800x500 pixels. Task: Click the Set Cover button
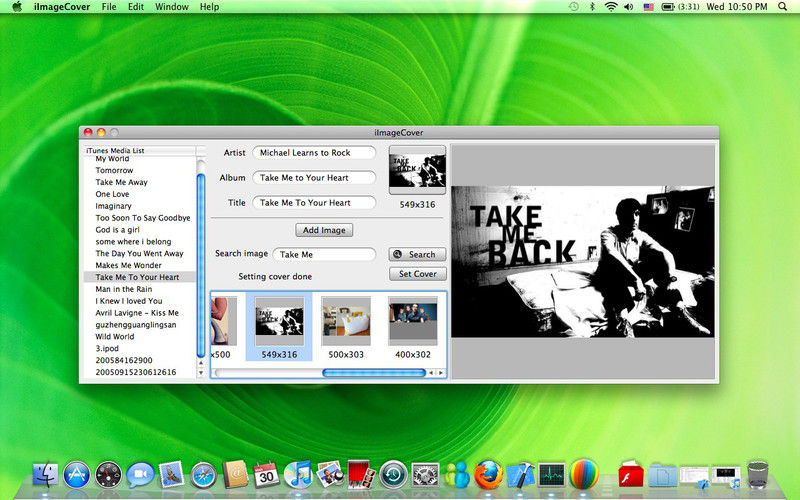pos(417,274)
